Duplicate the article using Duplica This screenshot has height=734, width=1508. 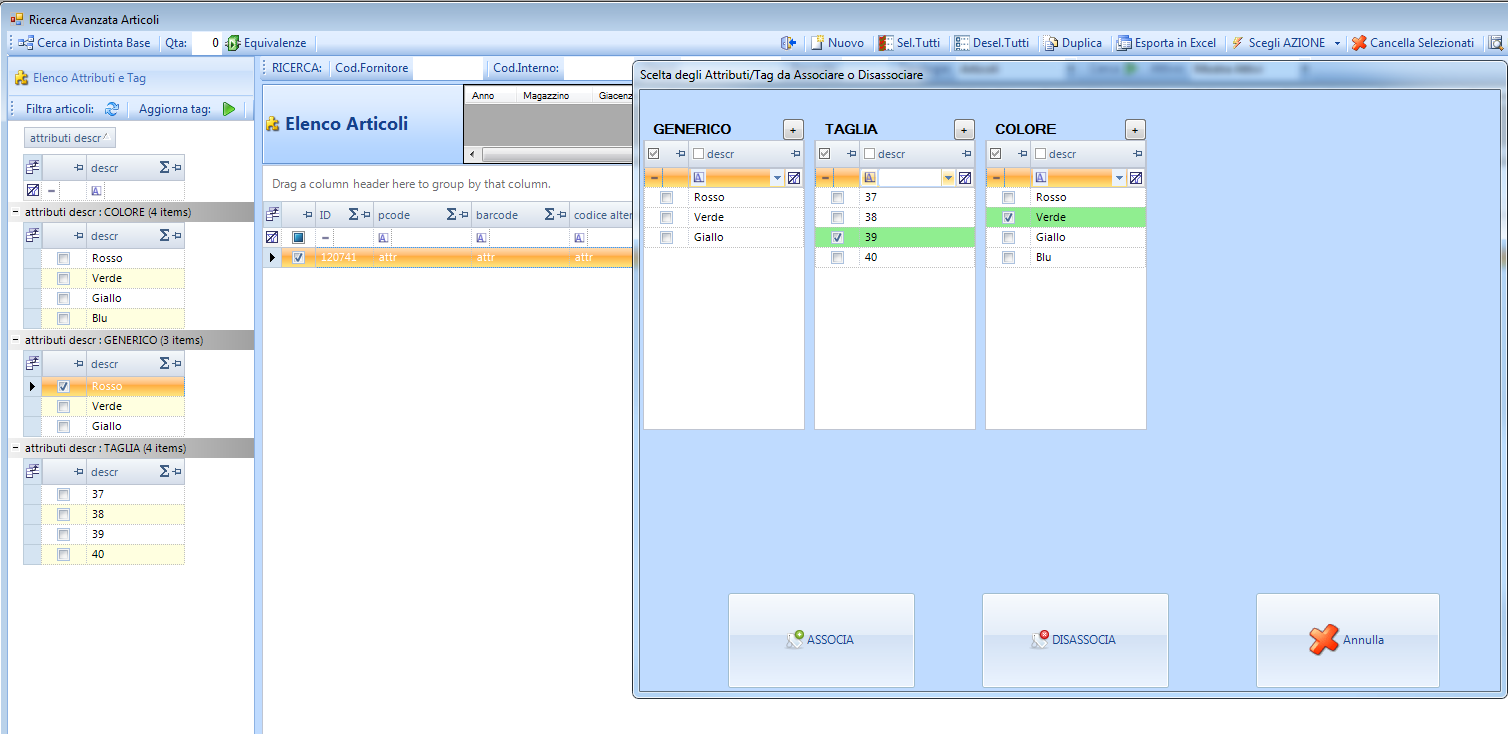(1073, 43)
